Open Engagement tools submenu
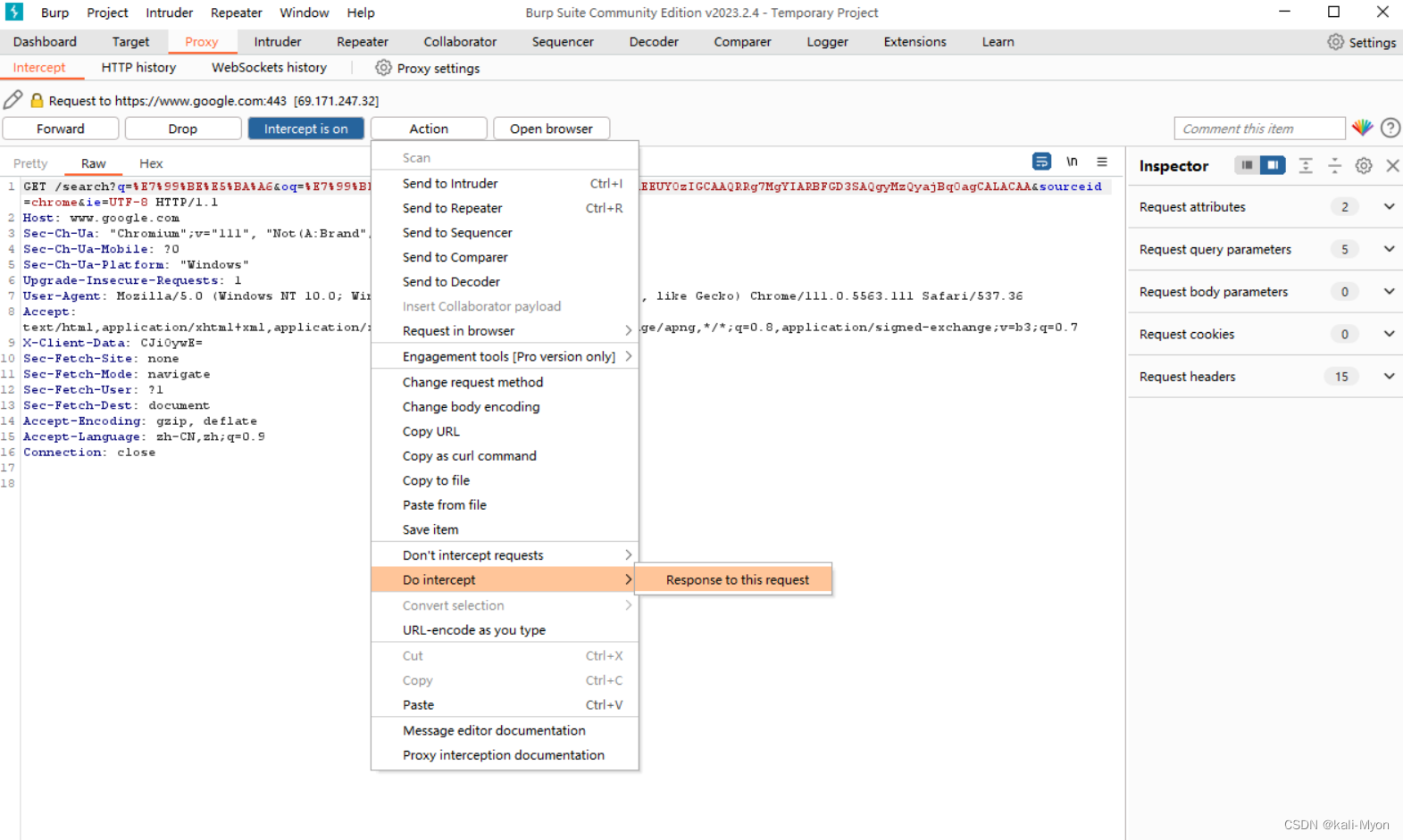 coord(505,356)
